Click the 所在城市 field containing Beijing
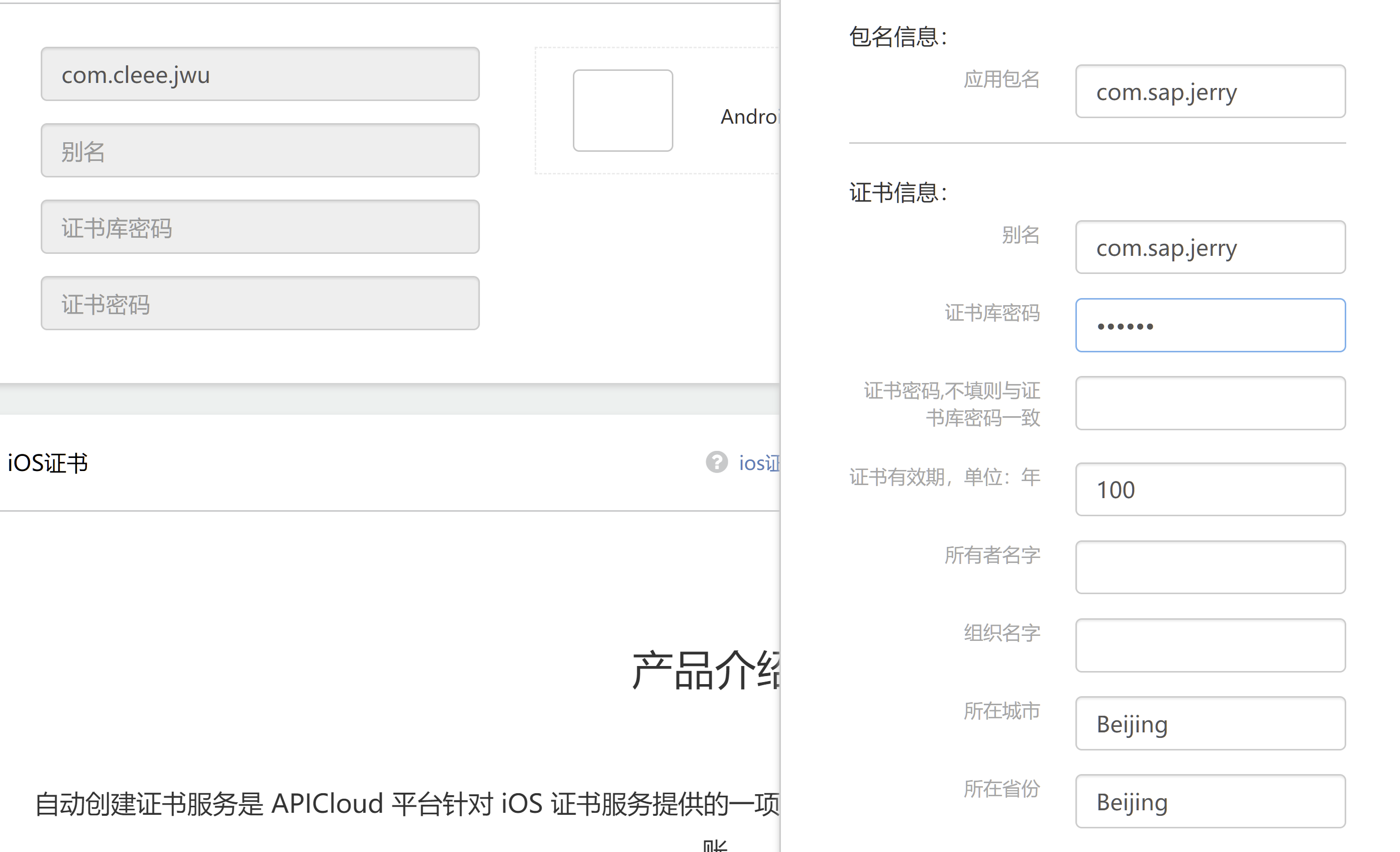The image size is (1400, 852). coord(1210,723)
